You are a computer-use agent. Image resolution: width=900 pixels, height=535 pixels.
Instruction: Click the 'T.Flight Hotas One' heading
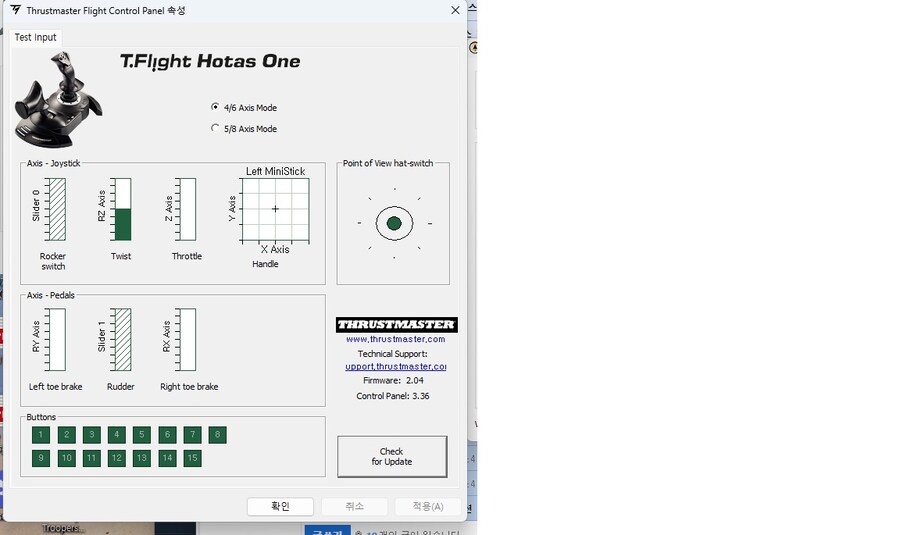[210, 61]
